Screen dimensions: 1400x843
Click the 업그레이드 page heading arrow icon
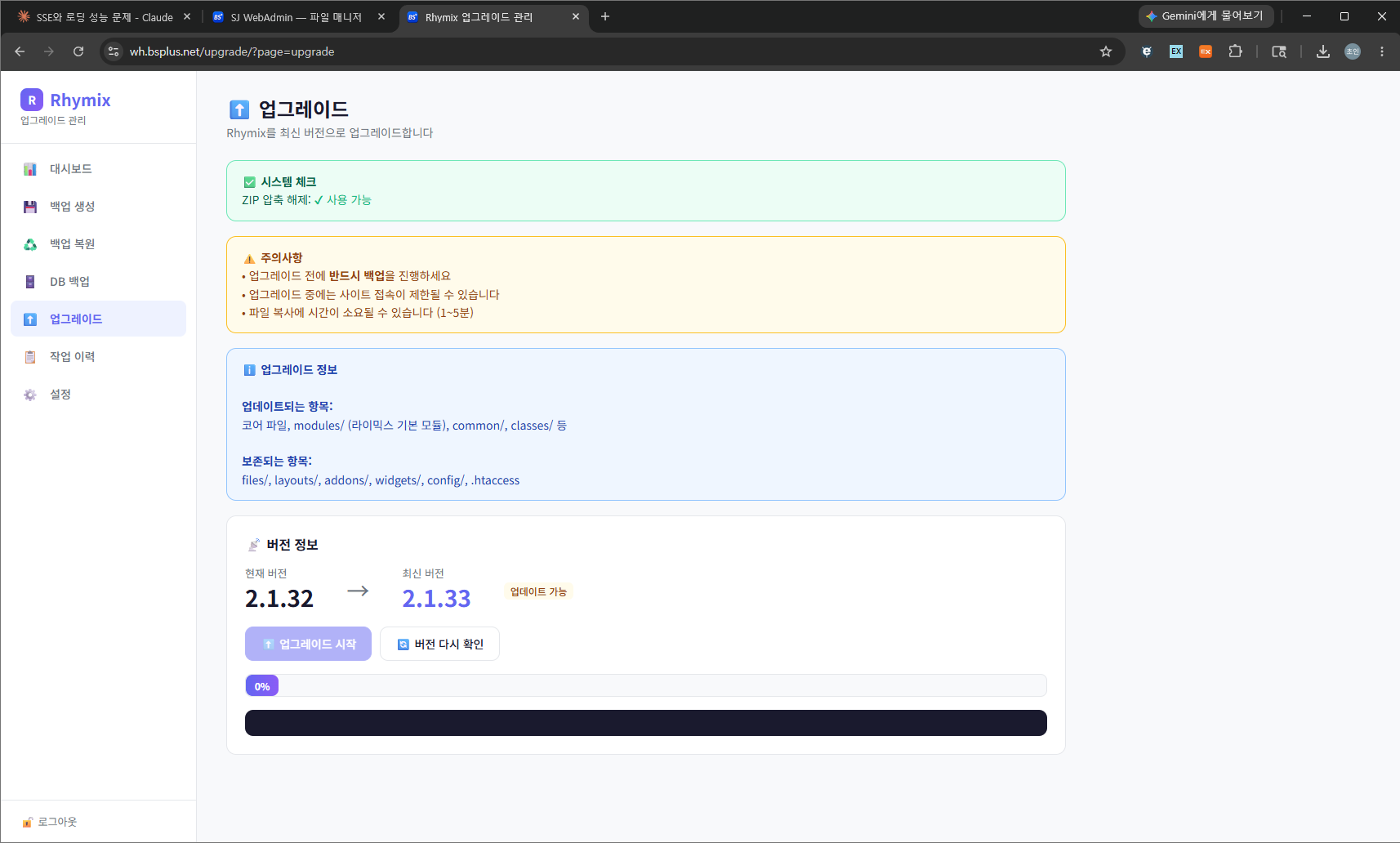(239, 109)
